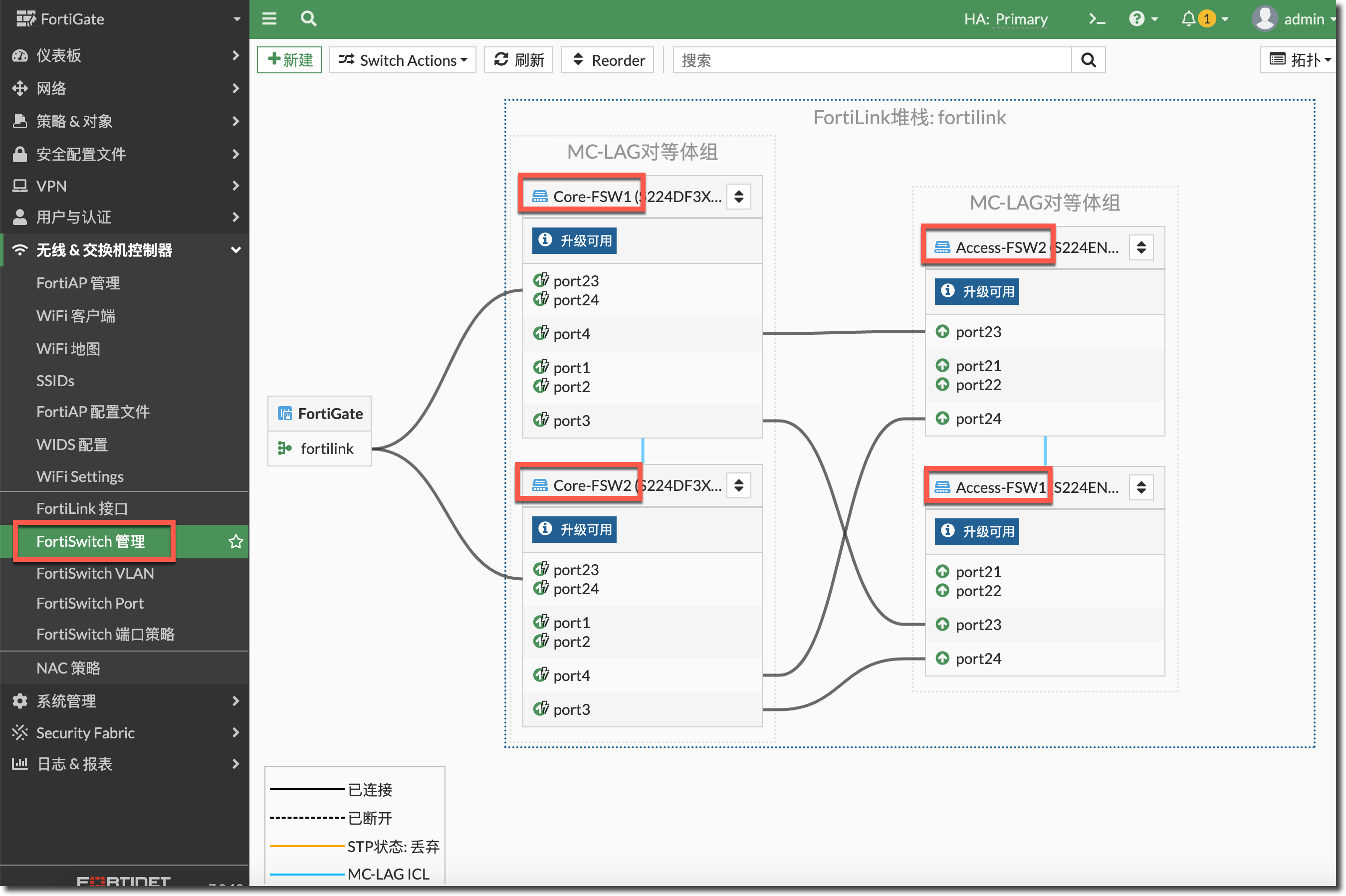1346x896 pixels.
Task: Click in the 搜索 search field
Action: 871,60
